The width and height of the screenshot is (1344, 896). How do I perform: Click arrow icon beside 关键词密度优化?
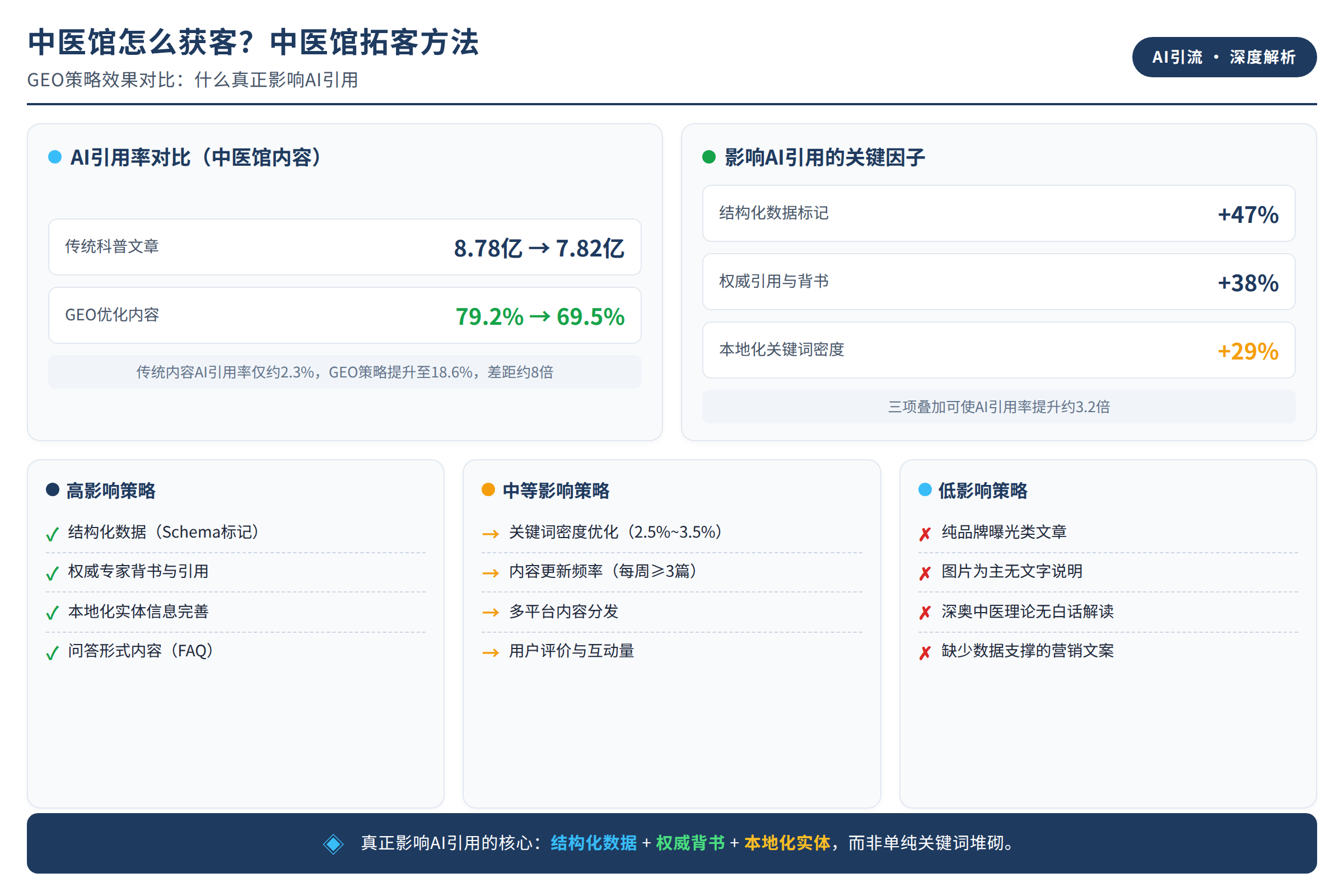pyautogui.click(x=491, y=534)
